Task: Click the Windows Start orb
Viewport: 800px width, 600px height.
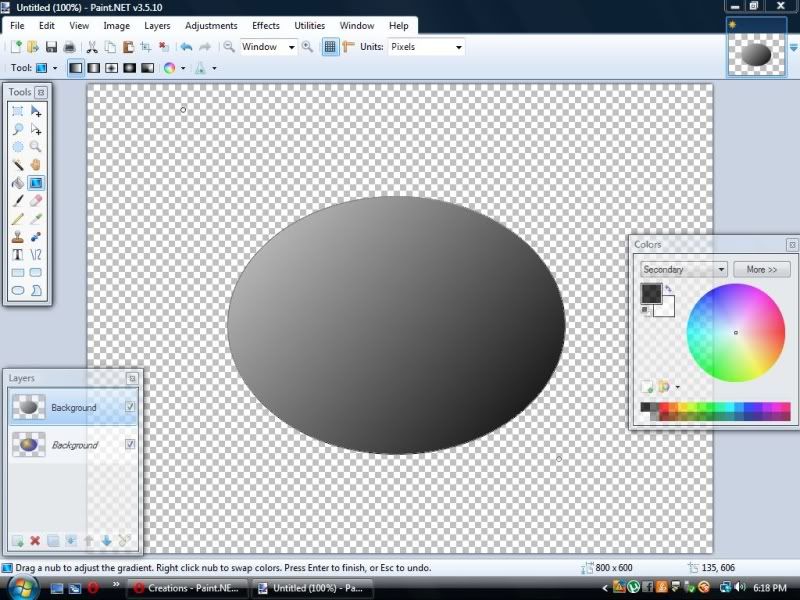Action: click(x=23, y=588)
